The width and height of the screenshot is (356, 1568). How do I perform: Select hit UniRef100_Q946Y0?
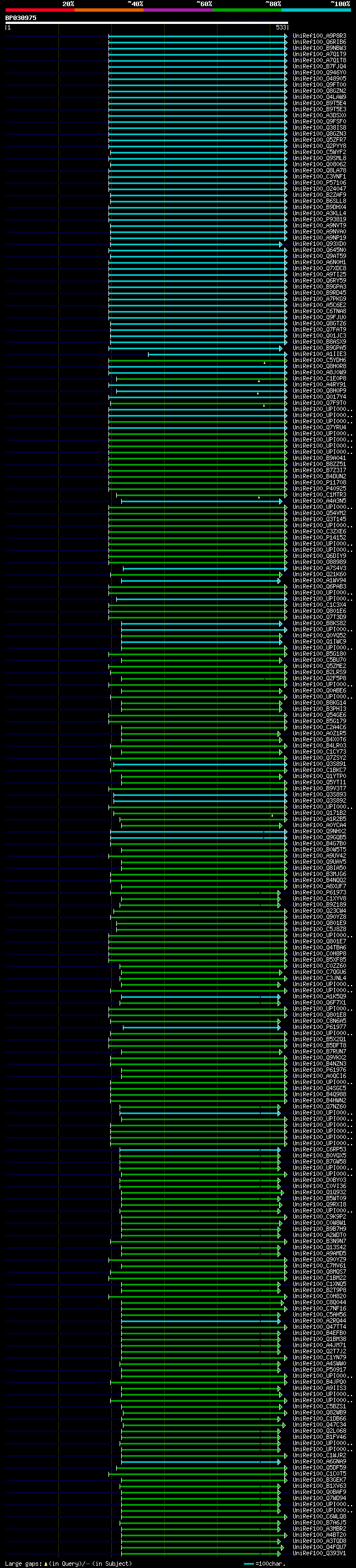pyautogui.click(x=319, y=72)
